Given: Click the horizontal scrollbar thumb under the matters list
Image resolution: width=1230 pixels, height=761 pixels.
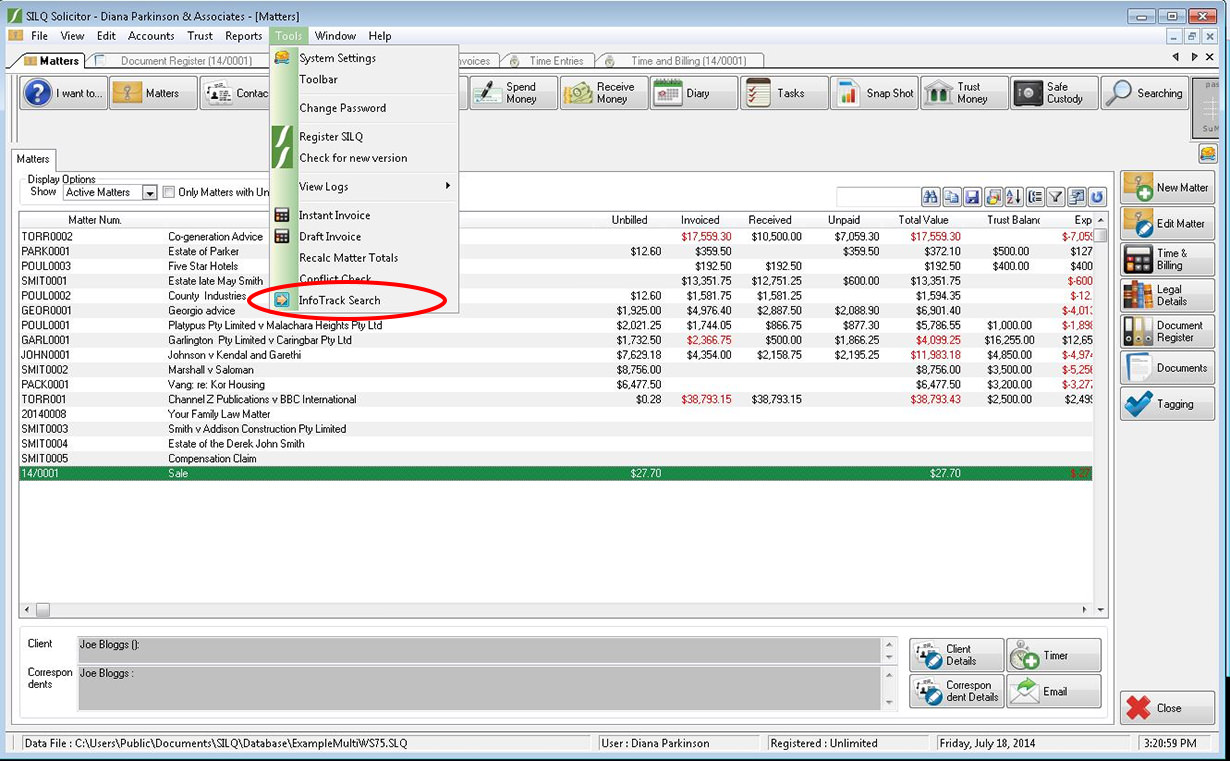Looking at the screenshot, I should tap(43, 609).
